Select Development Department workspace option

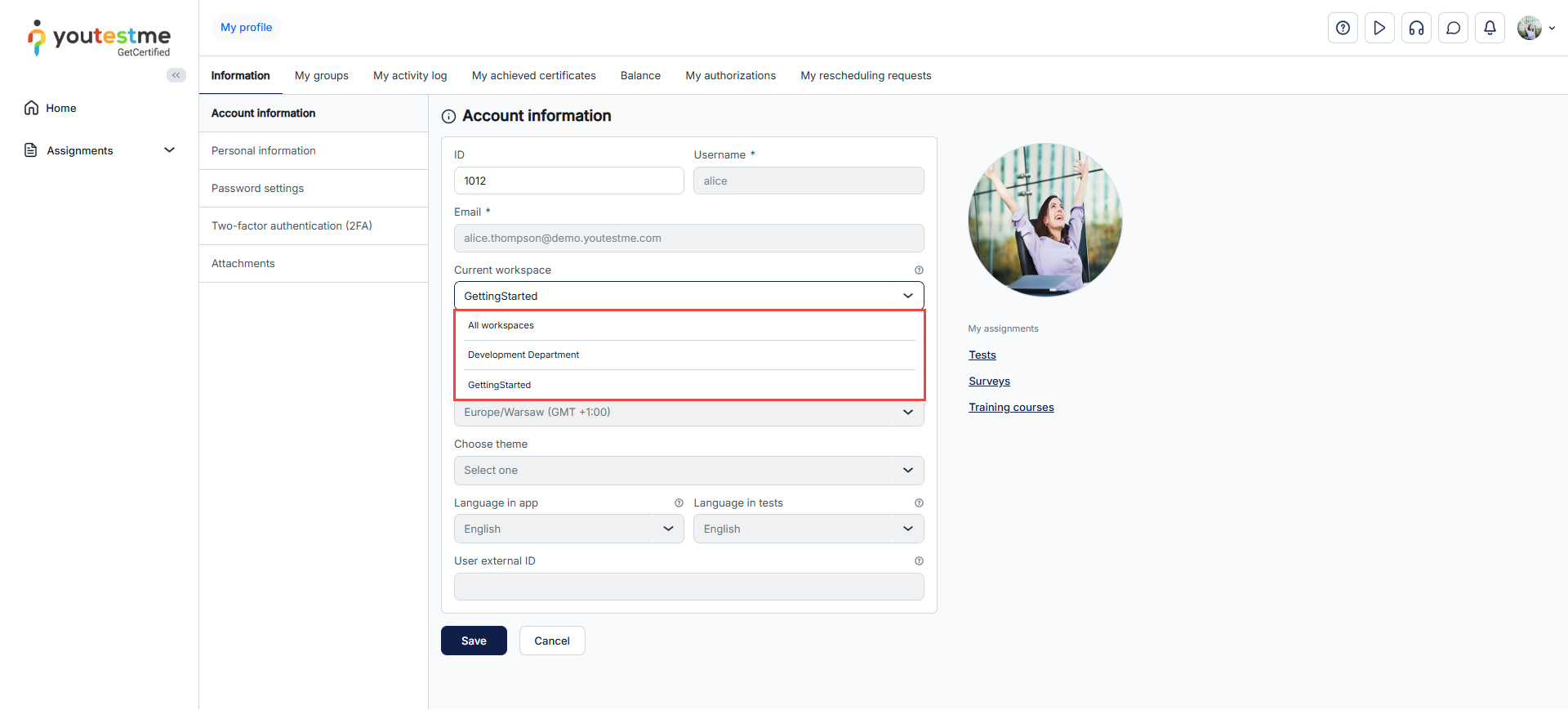pos(523,355)
